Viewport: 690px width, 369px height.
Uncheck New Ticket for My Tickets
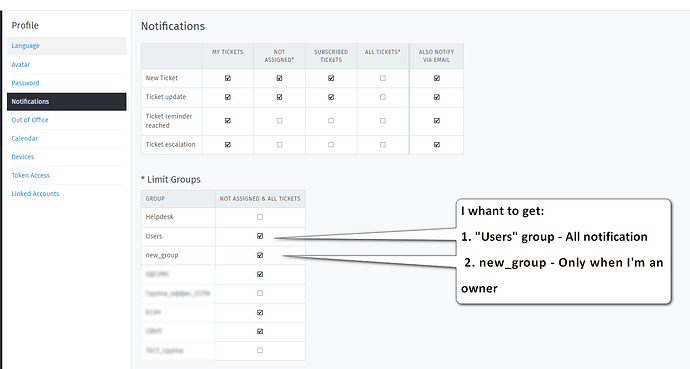tap(228, 78)
